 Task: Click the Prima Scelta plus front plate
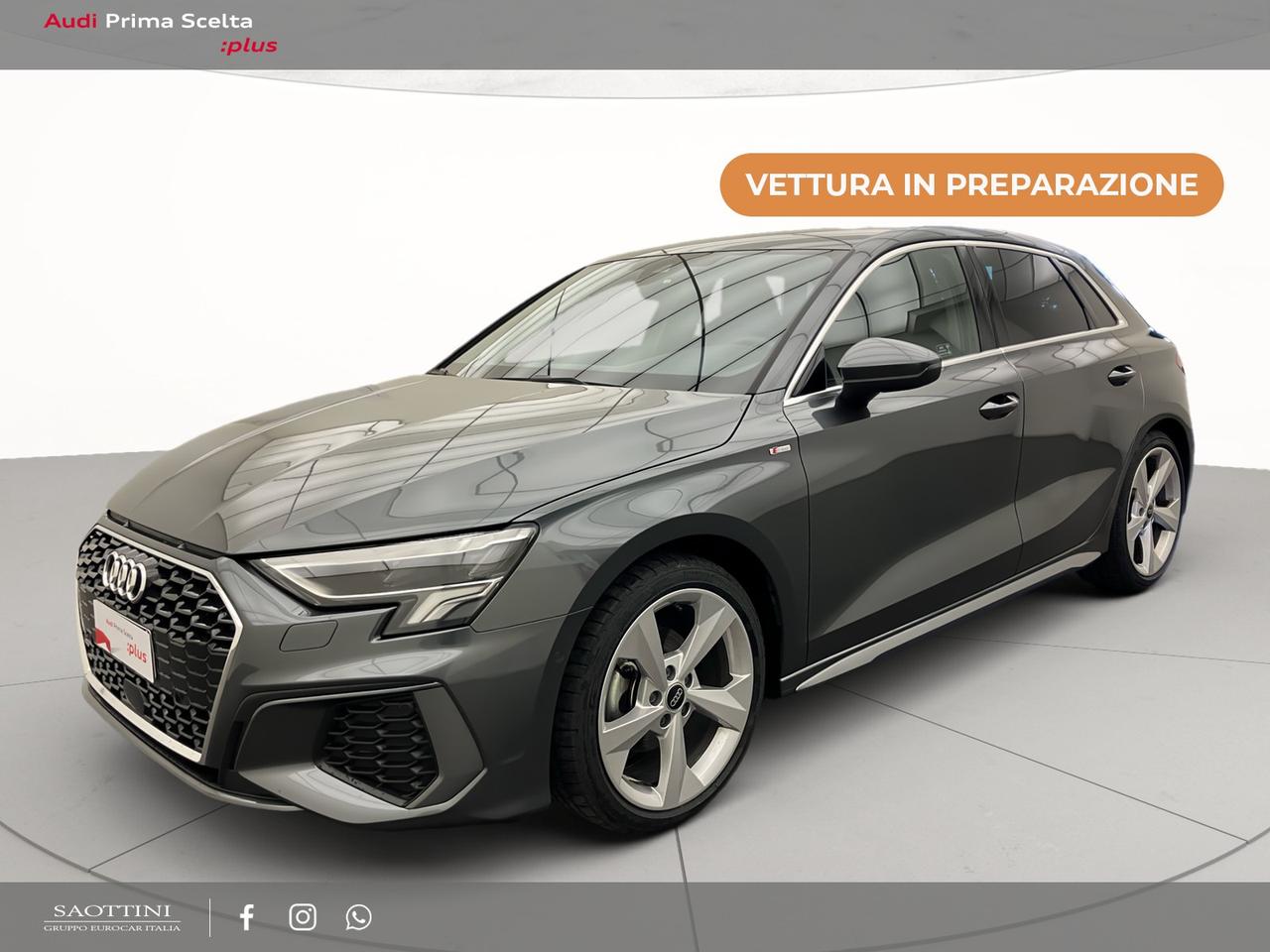[124, 639]
